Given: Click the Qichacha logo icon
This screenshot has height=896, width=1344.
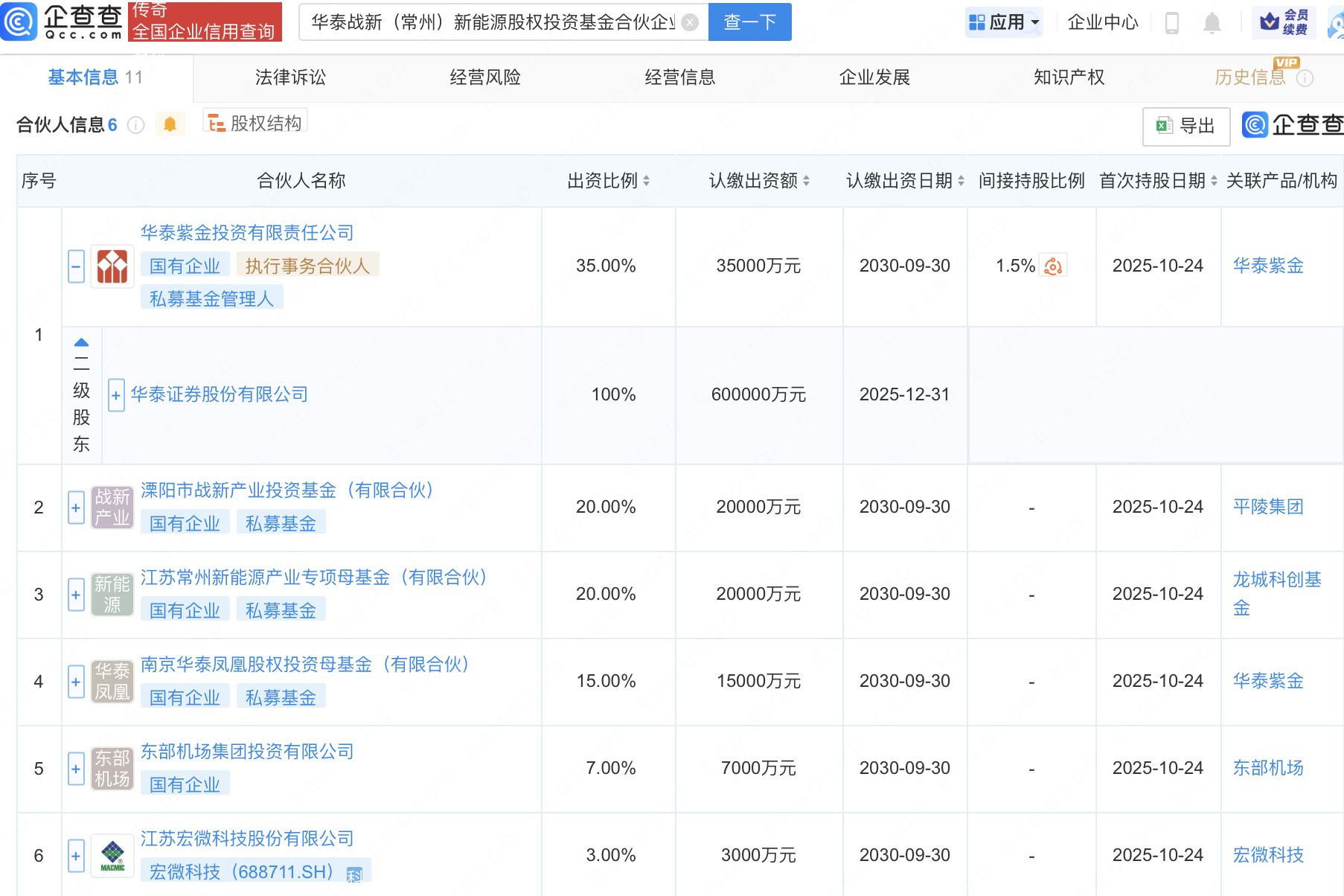Looking at the screenshot, I should click(19, 21).
